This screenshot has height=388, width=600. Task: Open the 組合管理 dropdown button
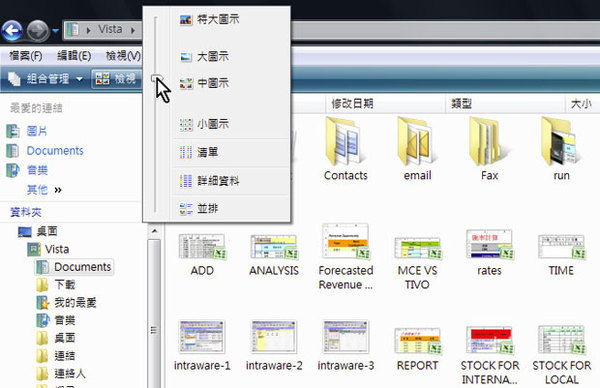tap(45, 79)
